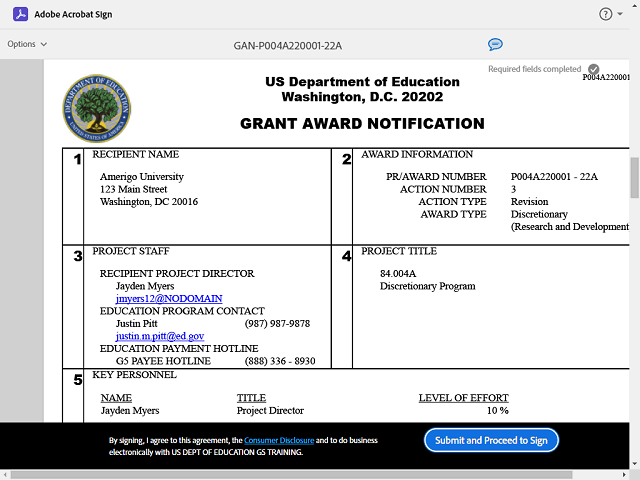Click the PROJECT STAFF section heading
Viewport: 640px width, 480px height.
coord(131,251)
